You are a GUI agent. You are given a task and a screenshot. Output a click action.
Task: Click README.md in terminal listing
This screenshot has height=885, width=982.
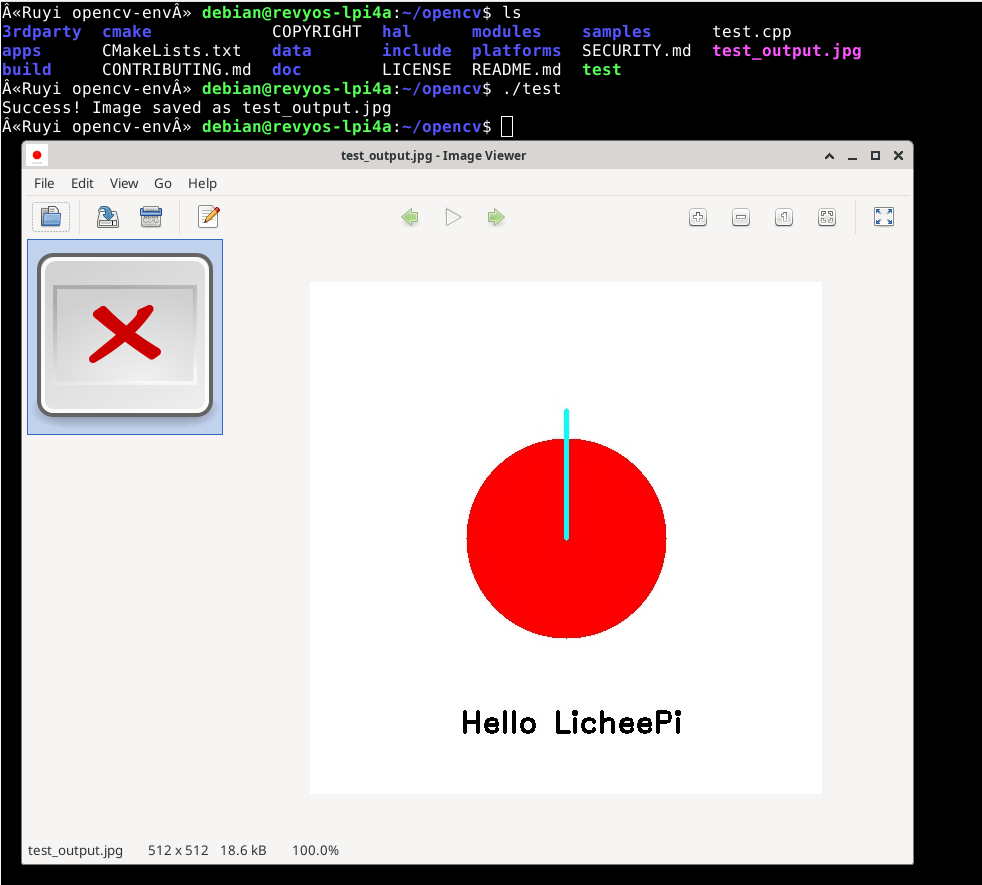pos(516,70)
